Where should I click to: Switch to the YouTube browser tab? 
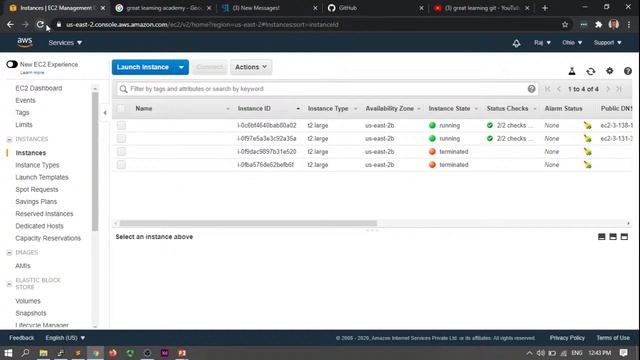click(482, 8)
